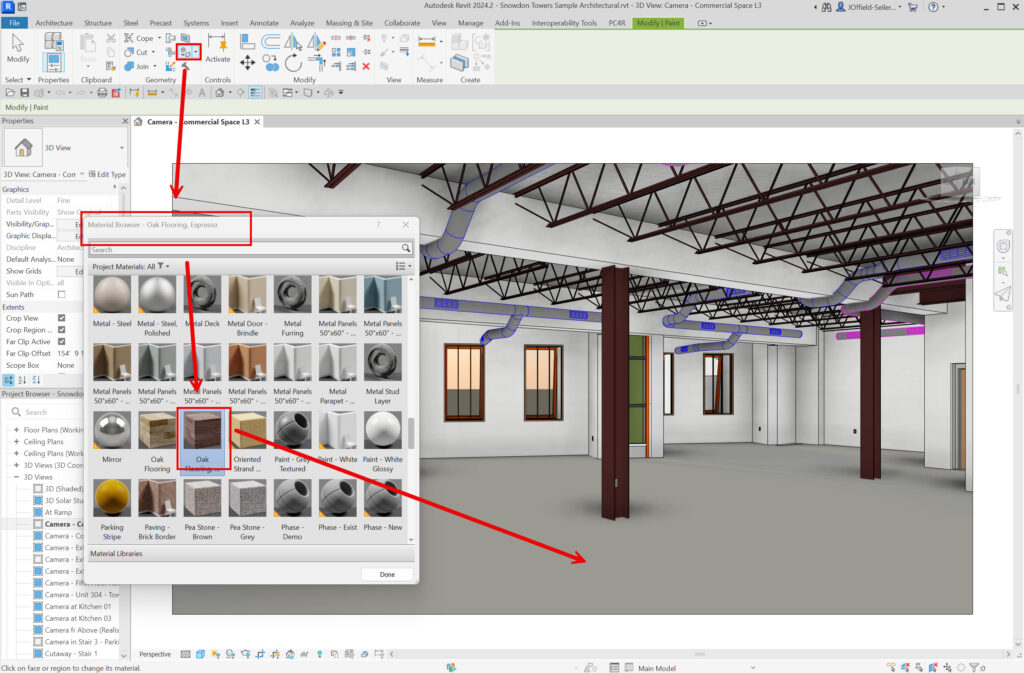Toggle the Sun Path checkbox
The image size is (1024, 673).
click(x=61, y=294)
